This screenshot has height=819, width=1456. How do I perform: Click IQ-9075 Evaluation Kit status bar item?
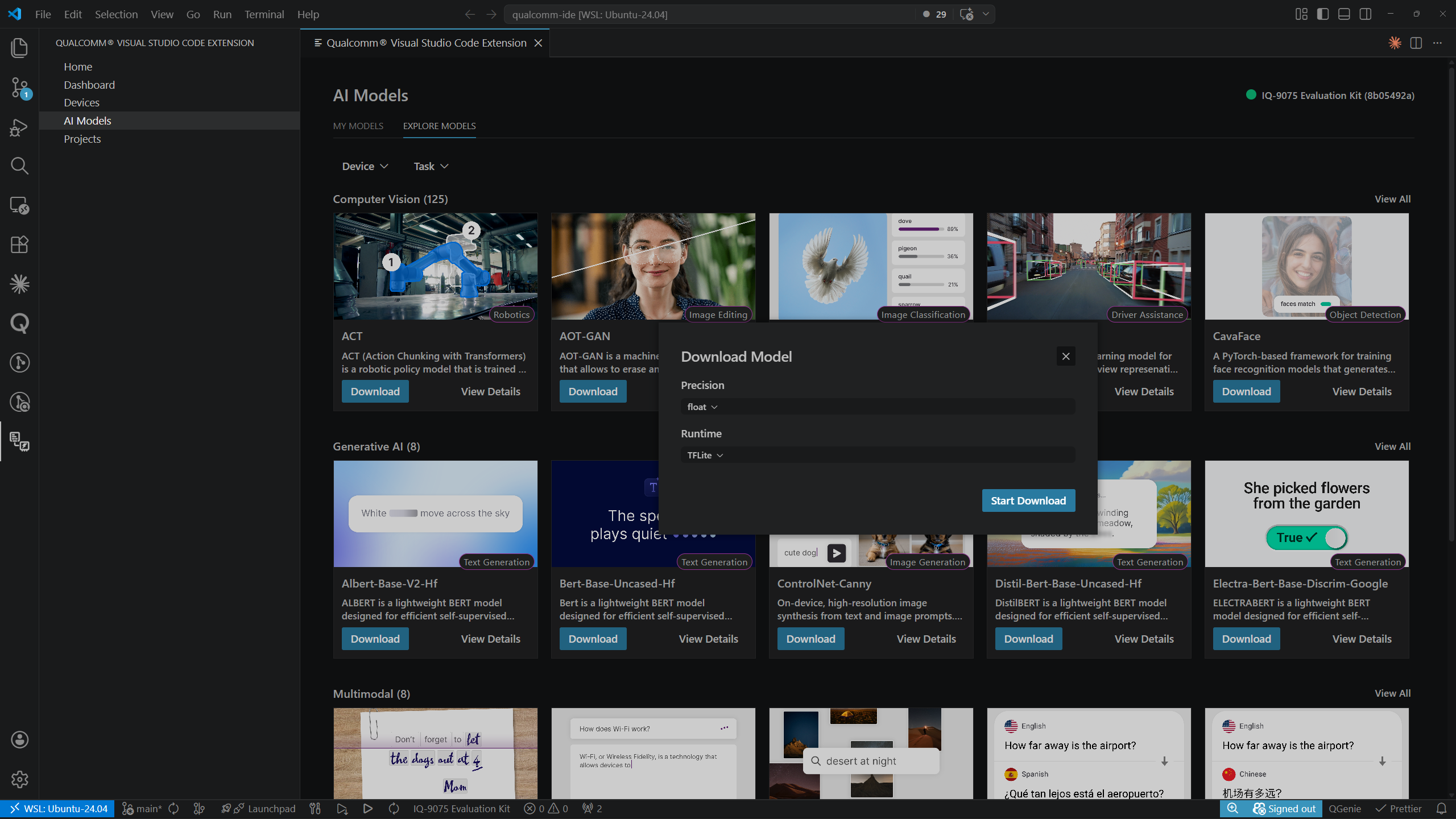[461, 808]
